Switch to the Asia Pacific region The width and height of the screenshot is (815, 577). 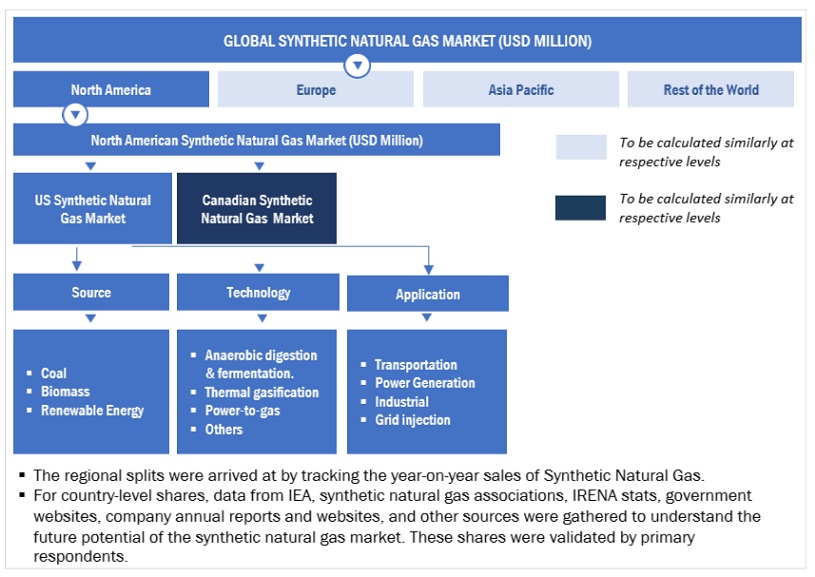tap(520, 90)
